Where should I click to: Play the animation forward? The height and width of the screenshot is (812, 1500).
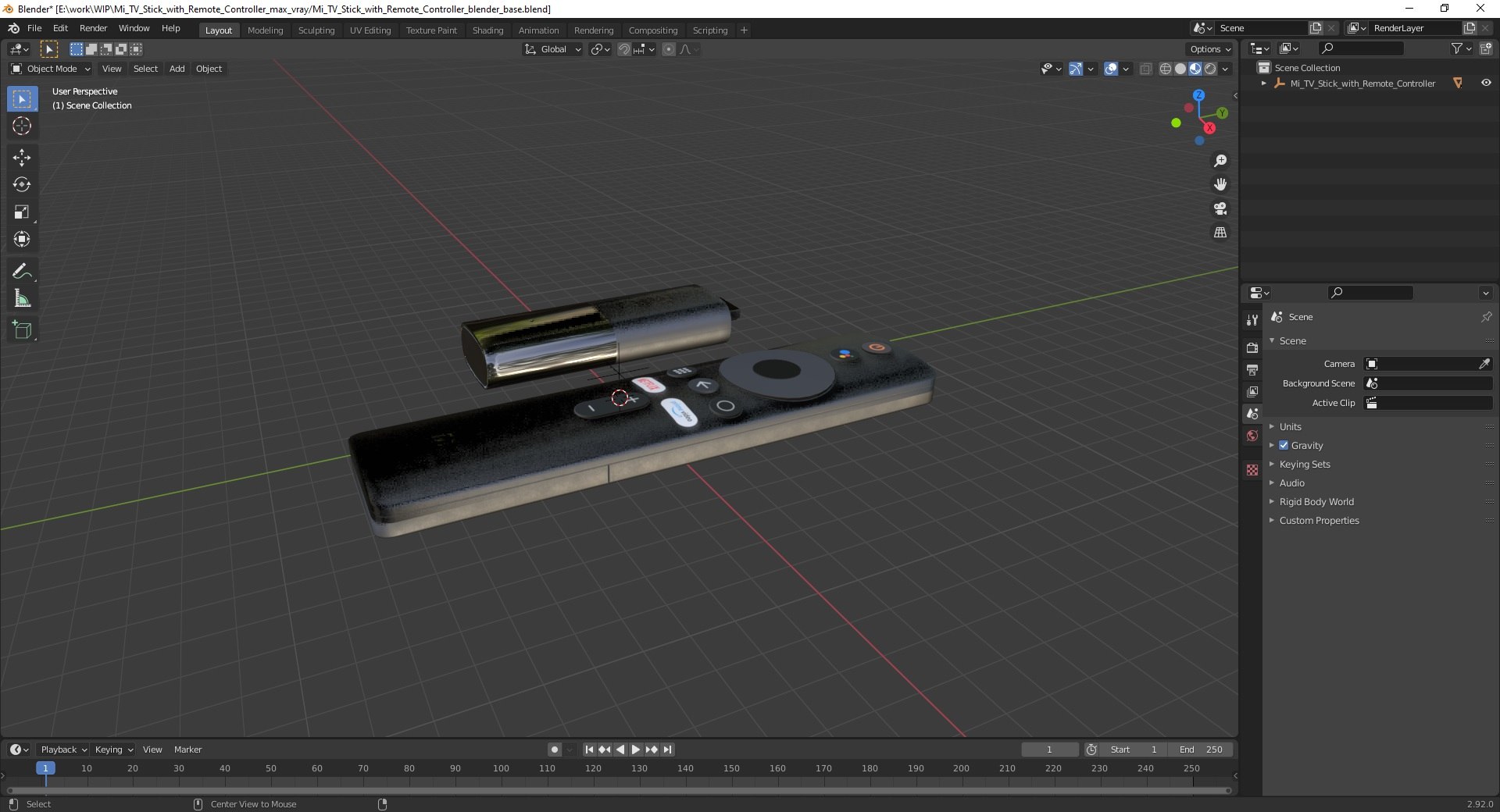pos(636,750)
